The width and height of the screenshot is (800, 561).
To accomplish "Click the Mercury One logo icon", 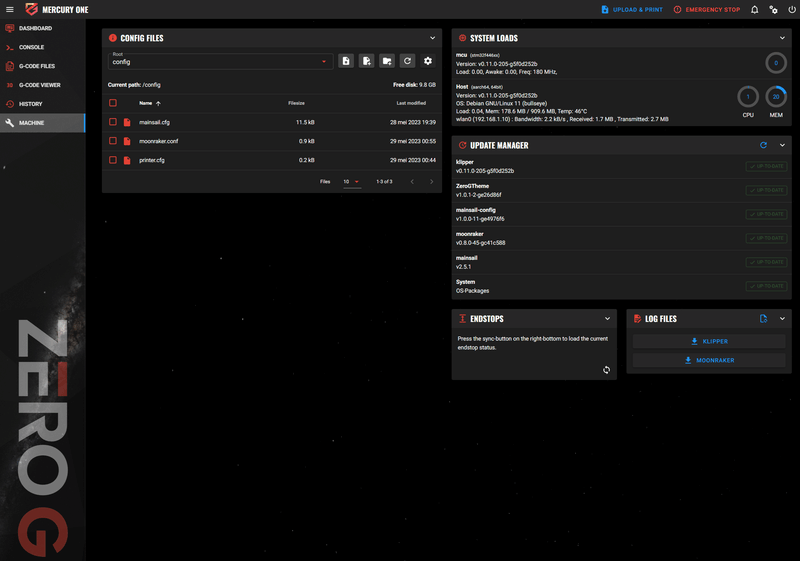I will 32,9.
